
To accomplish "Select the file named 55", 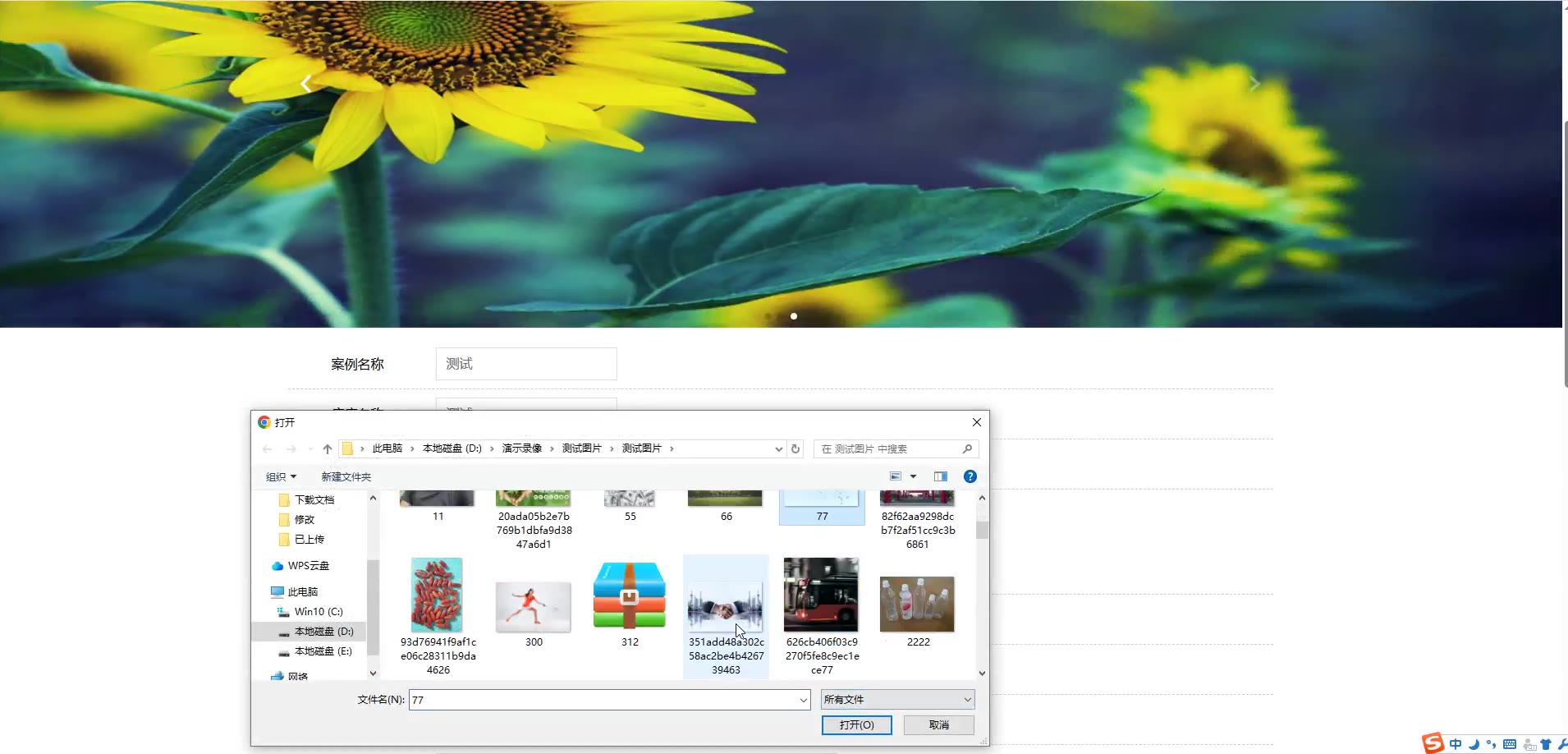I will (630, 507).
